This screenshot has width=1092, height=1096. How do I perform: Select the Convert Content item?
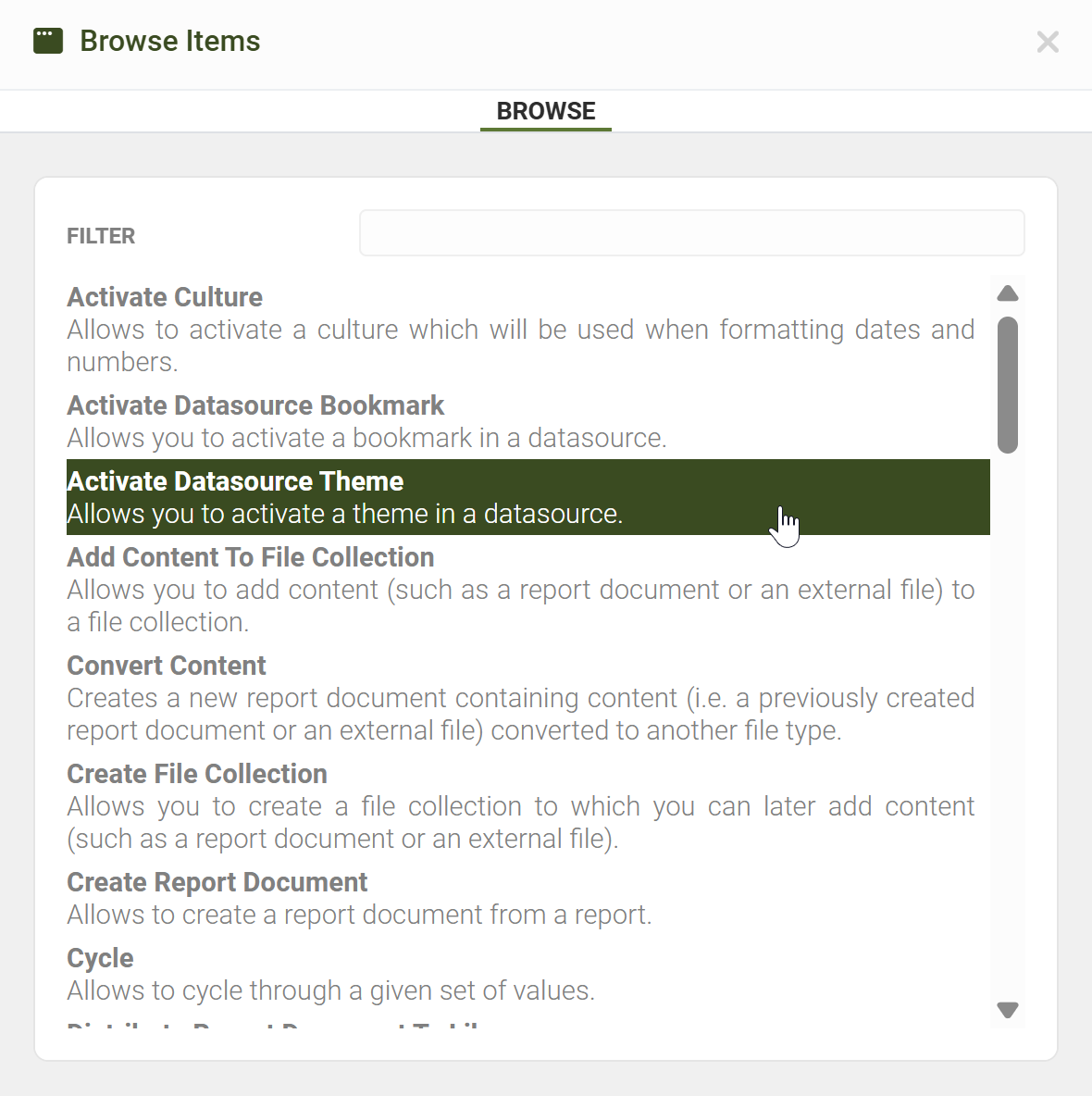point(167,666)
